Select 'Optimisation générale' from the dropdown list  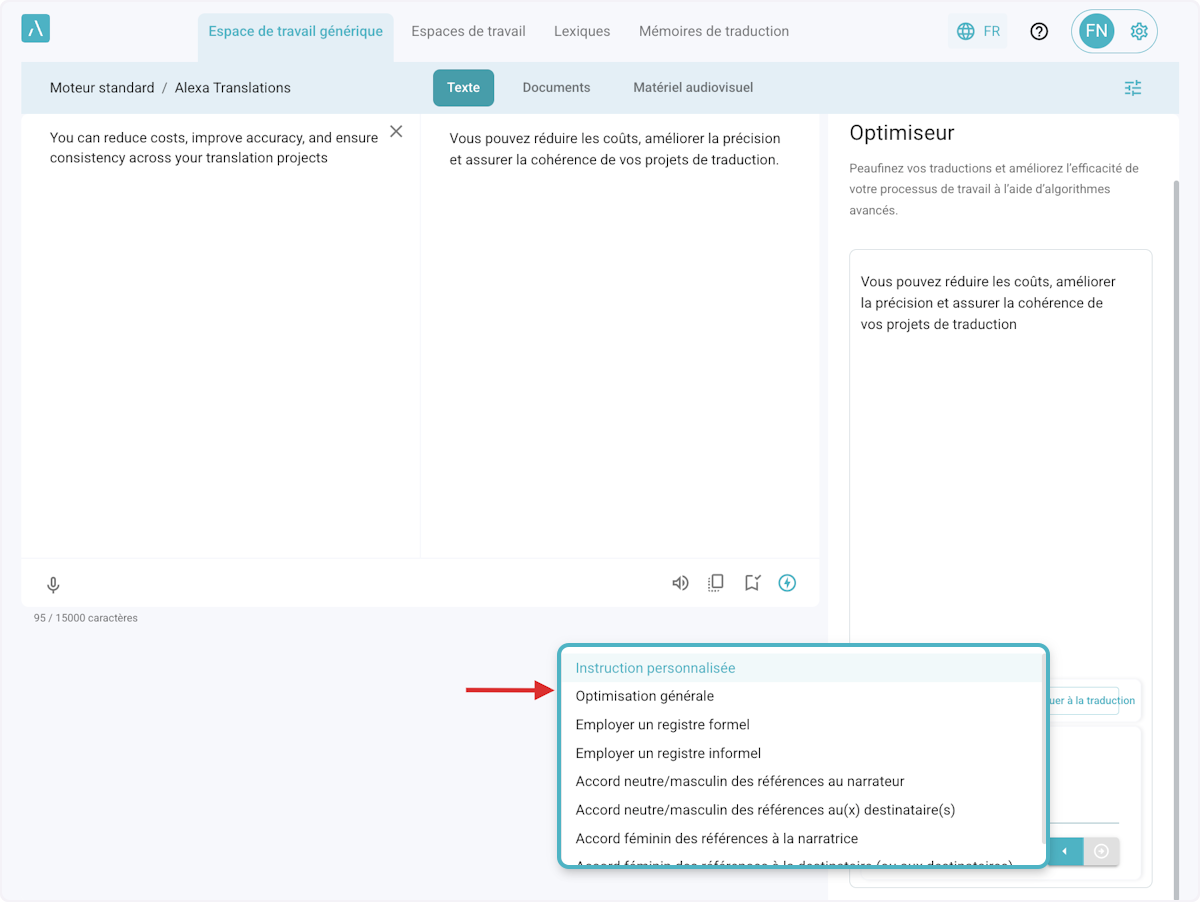click(645, 696)
